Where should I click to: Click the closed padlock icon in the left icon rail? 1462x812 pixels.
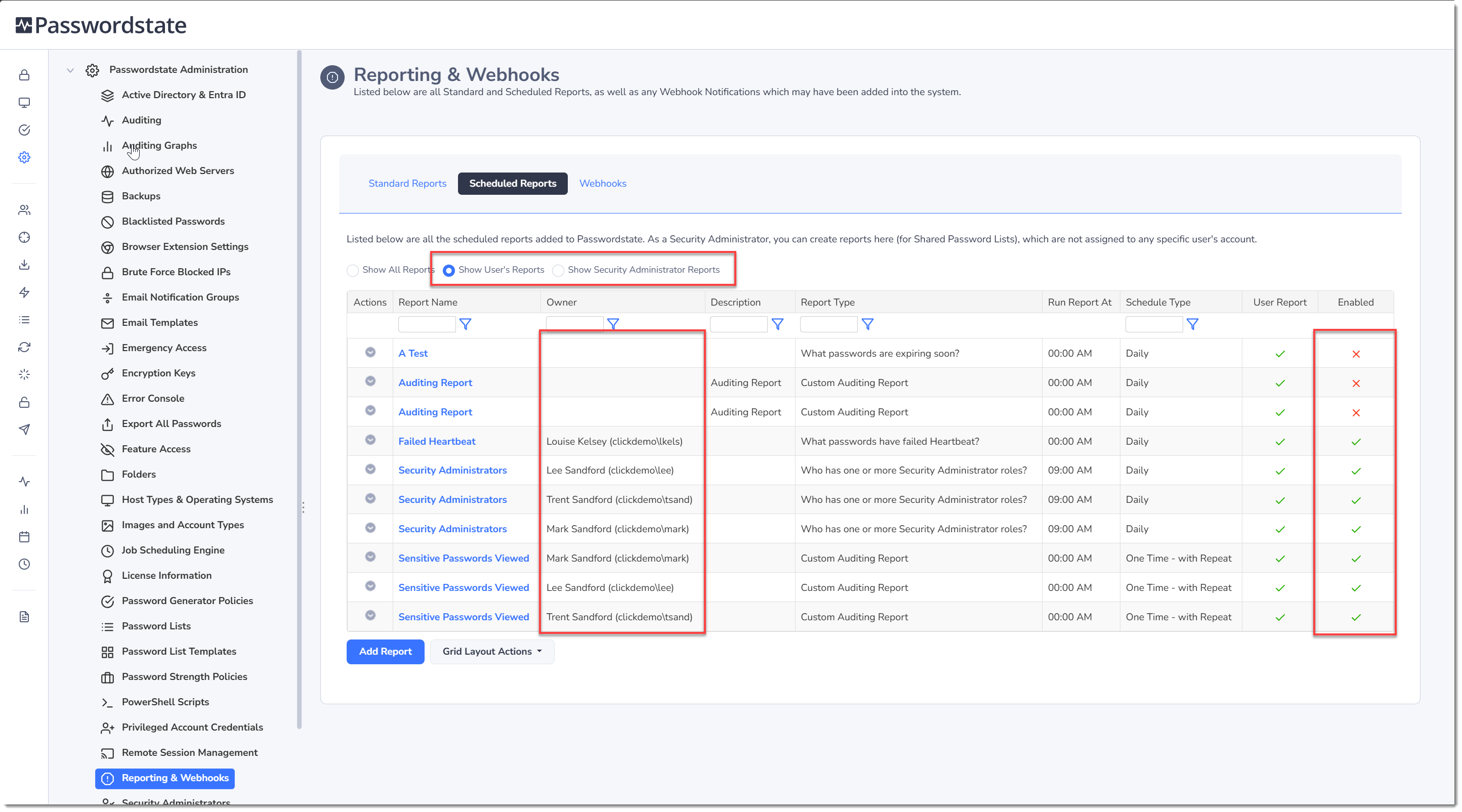pyautogui.click(x=24, y=75)
